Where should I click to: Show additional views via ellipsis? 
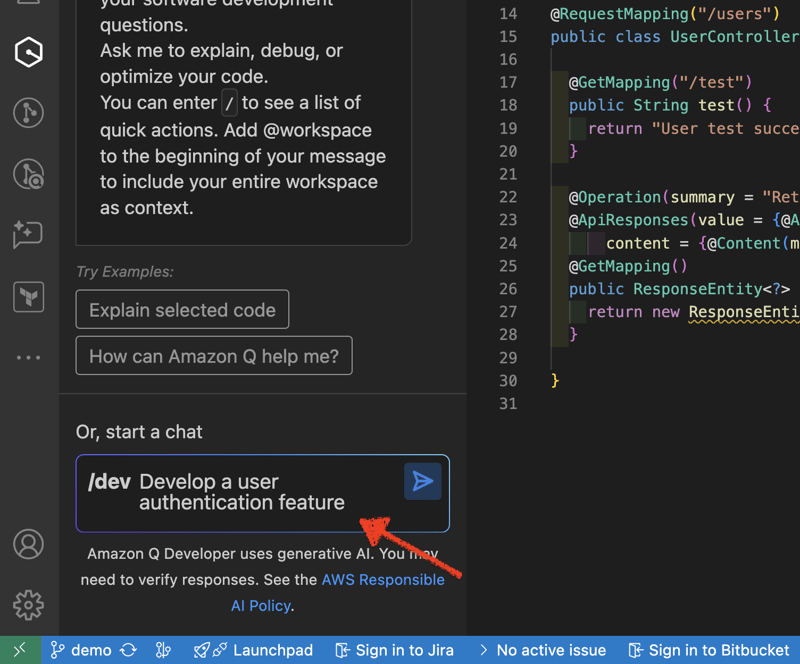(x=29, y=357)
